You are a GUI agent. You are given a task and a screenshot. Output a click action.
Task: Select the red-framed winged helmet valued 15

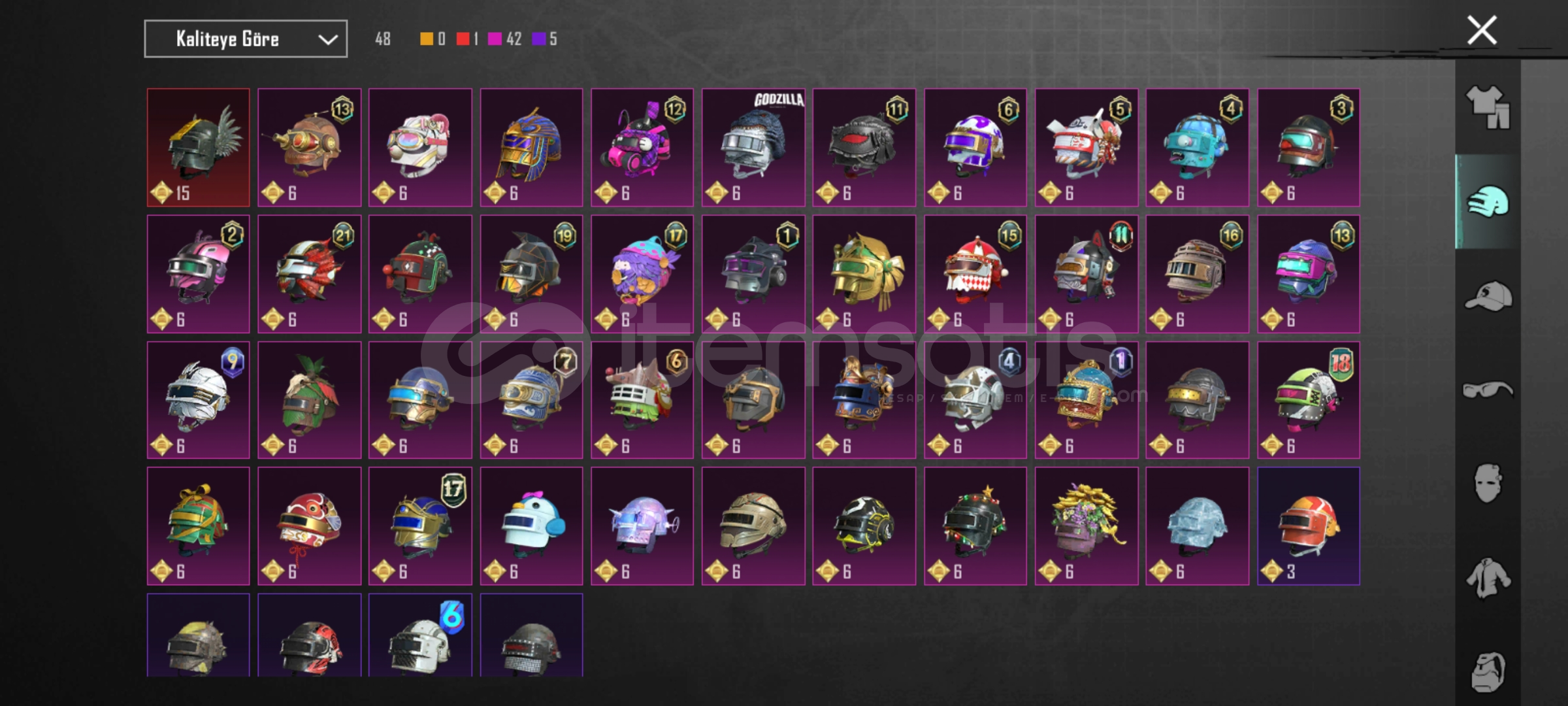coord(198,148)
